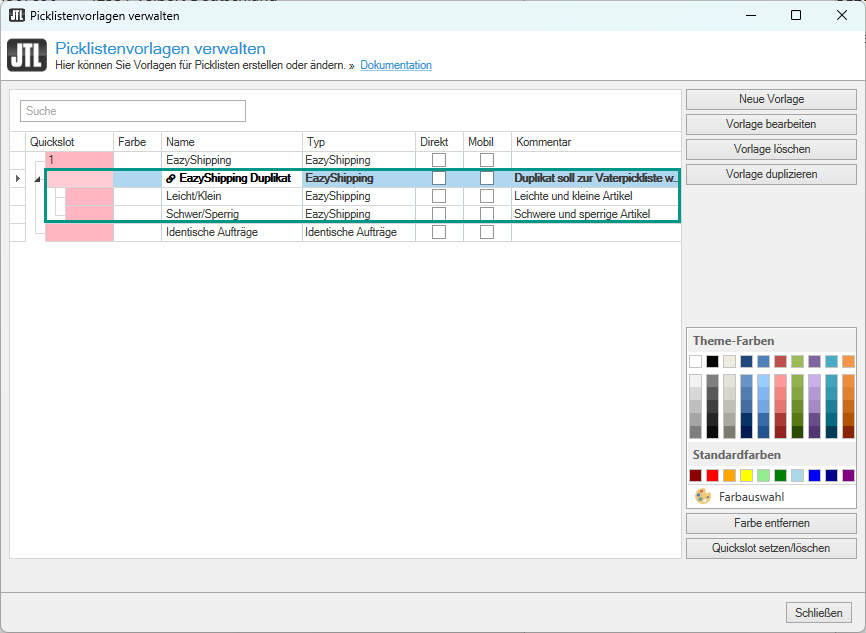Enable Direkt checkbox for EazyShipping row
Viewport: 866px width, 633px height.
[439, 160]
